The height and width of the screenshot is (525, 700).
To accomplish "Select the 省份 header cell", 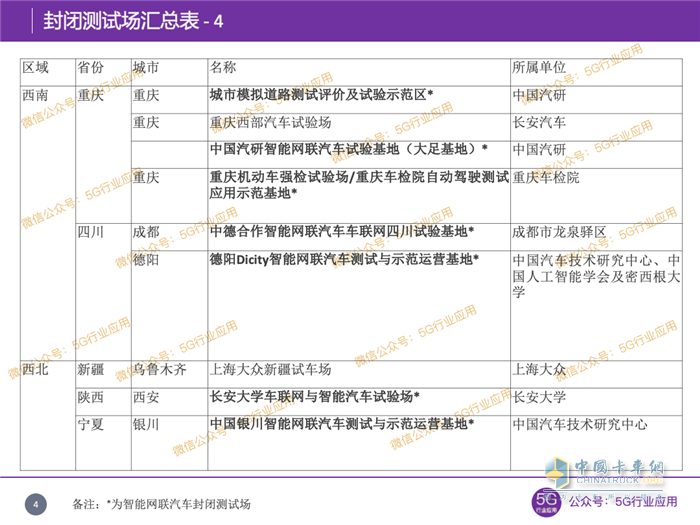I will coord(103,72).
